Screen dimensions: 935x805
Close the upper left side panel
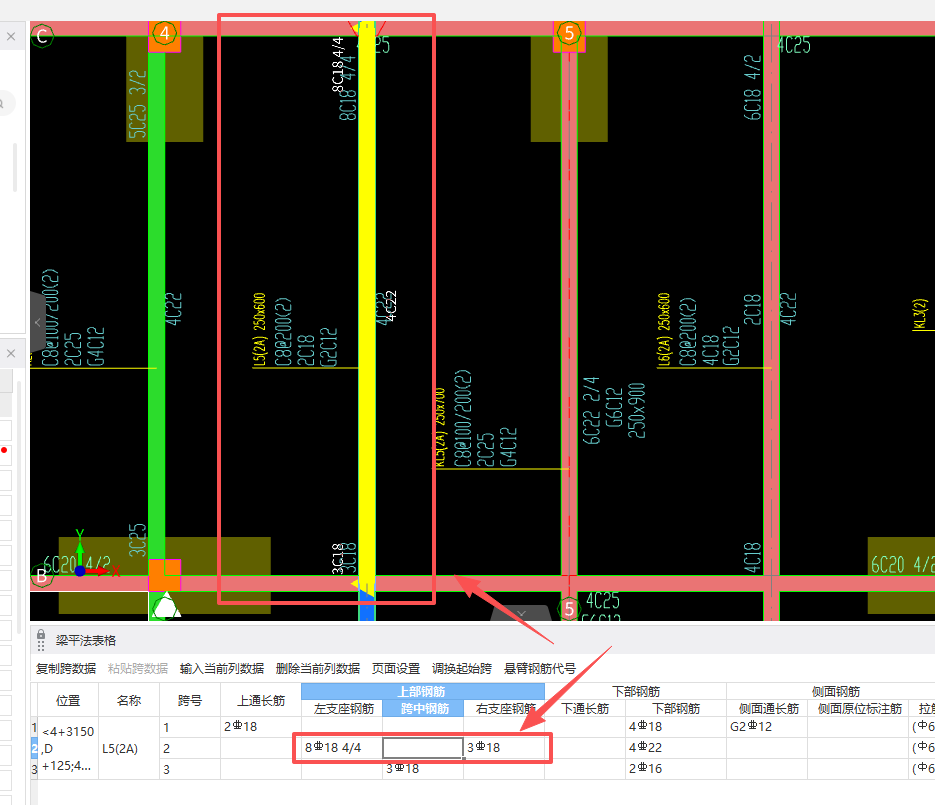pyautogui.click(x=11, y=36)
